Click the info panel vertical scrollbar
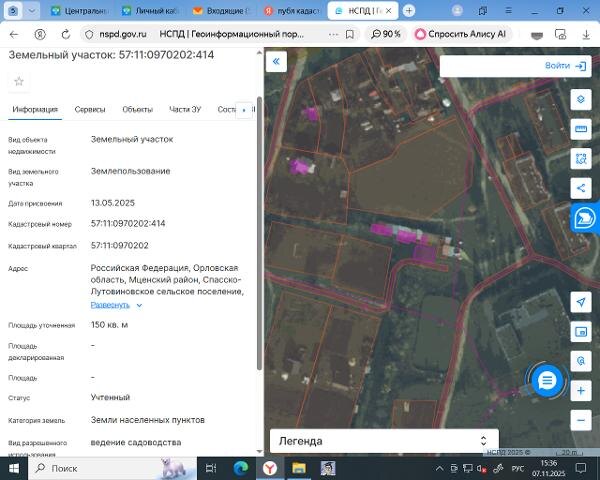The height and width of the screenshot is (480, 600). [259, 233]
